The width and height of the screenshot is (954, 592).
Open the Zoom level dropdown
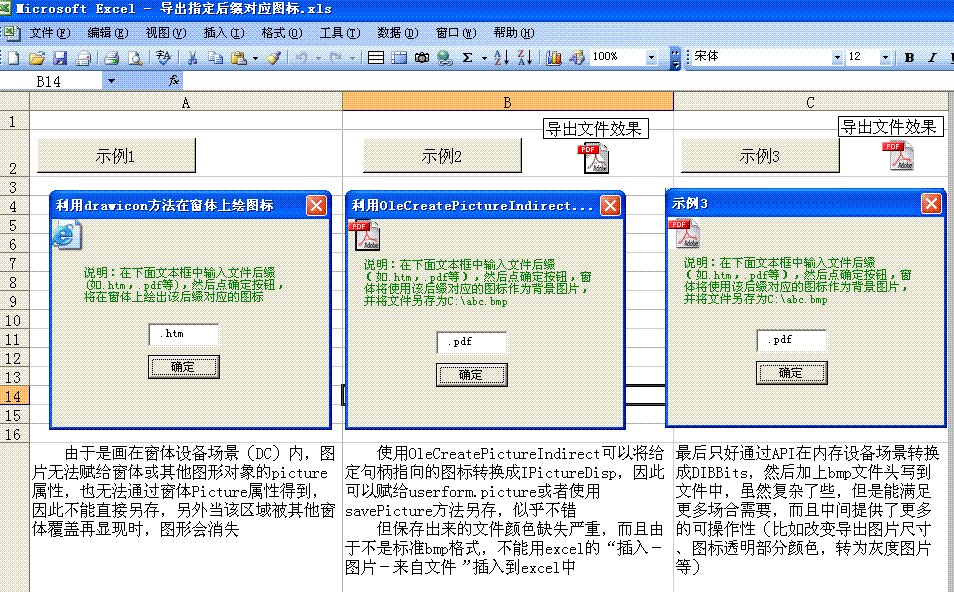[x=650, y=57]
